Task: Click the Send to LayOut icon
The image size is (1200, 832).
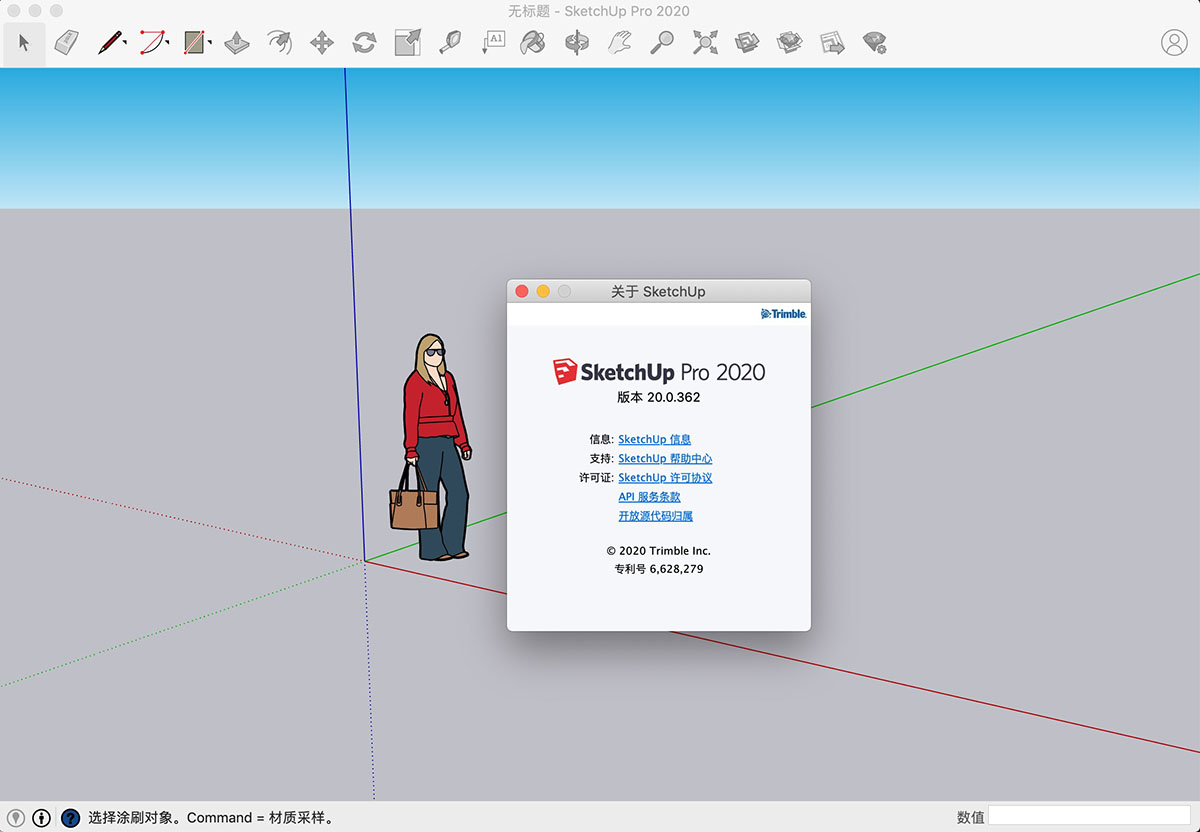Action: click(832, 43)
